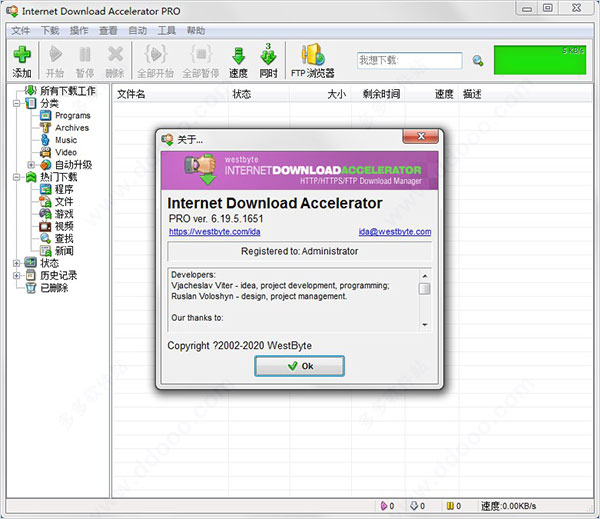Select 所有下载工作 tree item
The width and height of the screenshot is (600, 519).
[x=68, y=91]
